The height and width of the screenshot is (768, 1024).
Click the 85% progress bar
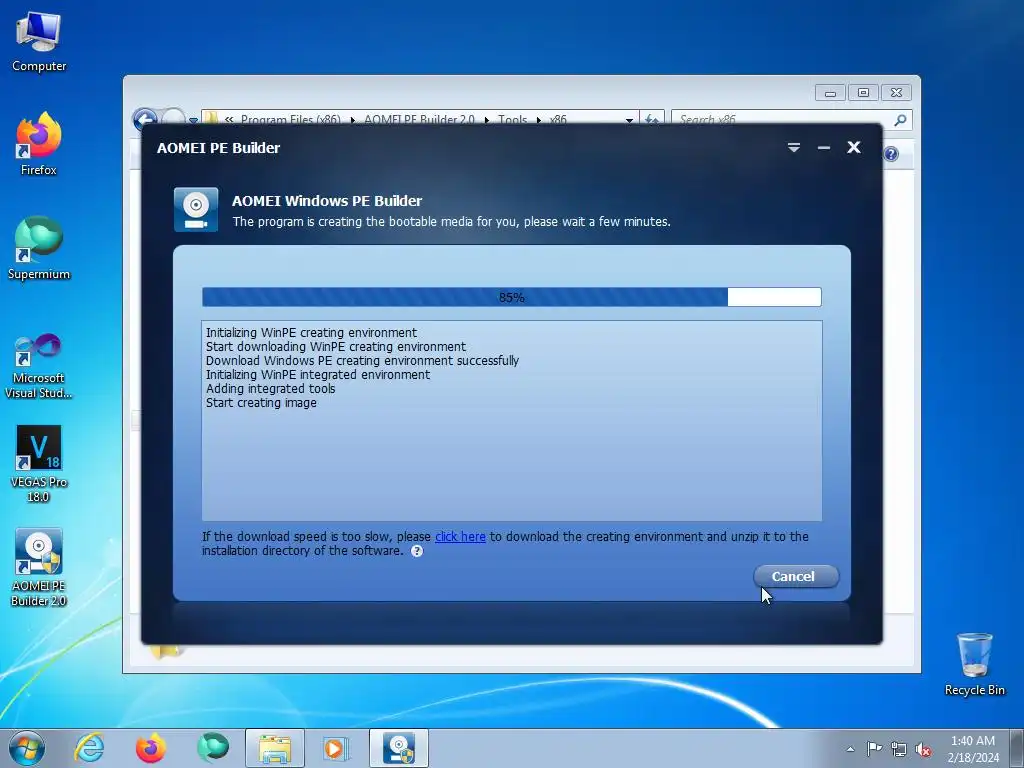[511, 297]
